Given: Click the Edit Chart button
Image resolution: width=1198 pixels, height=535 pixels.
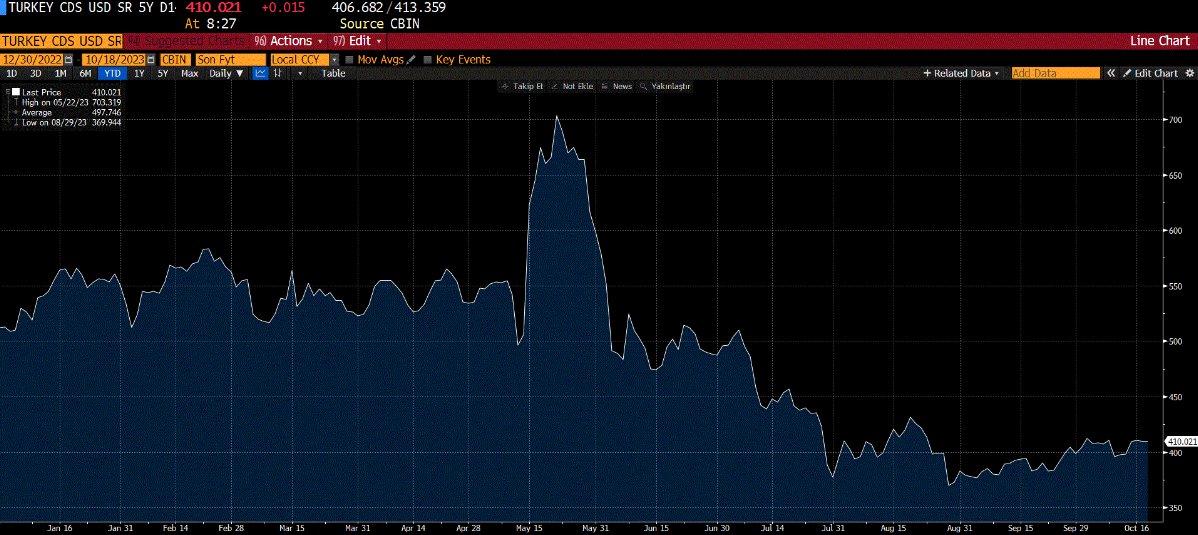Looking at the screenshot, I should pyautogui.click(x=1150, y=73).
